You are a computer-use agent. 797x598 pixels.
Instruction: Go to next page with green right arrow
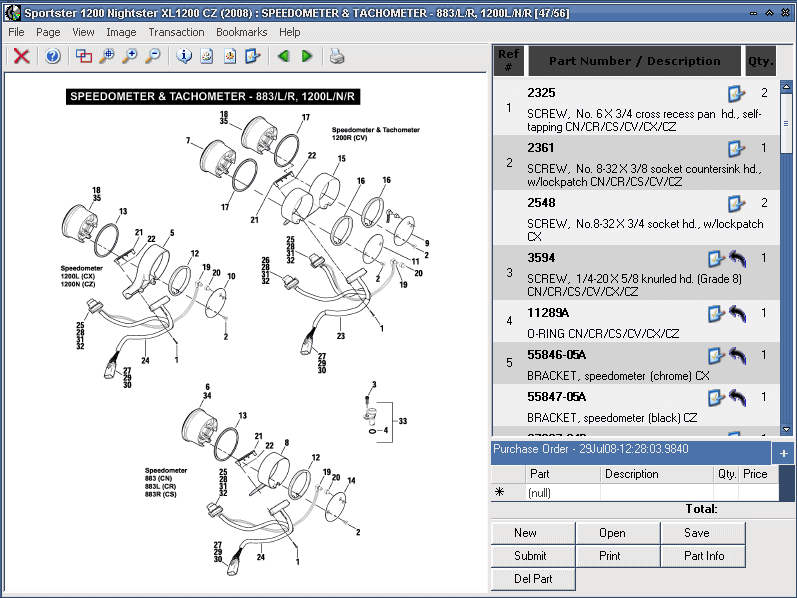(307, 56)
